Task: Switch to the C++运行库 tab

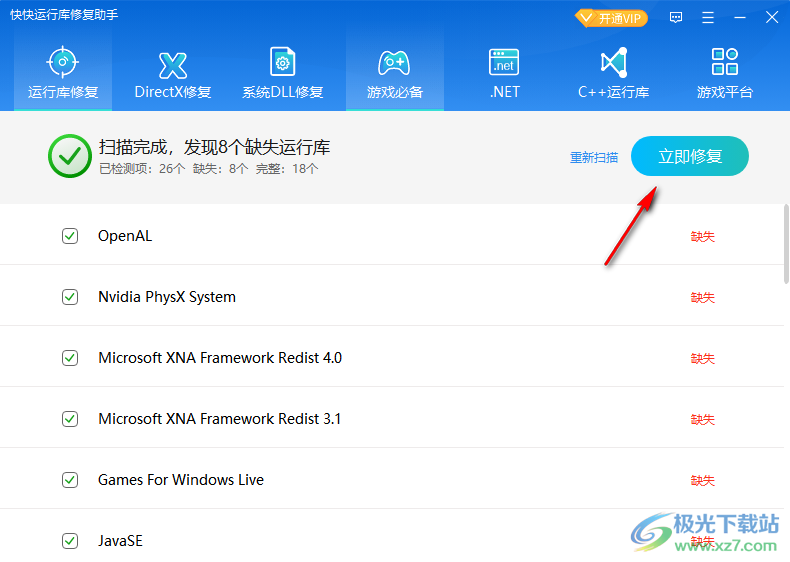Action: (614, 72)
